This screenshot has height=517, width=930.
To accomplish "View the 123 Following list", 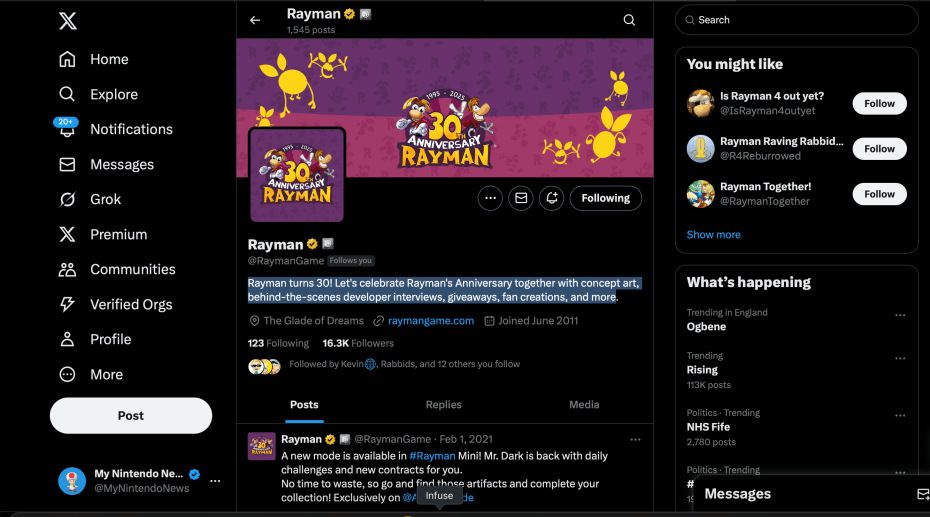I will click(x=278, y=343).
